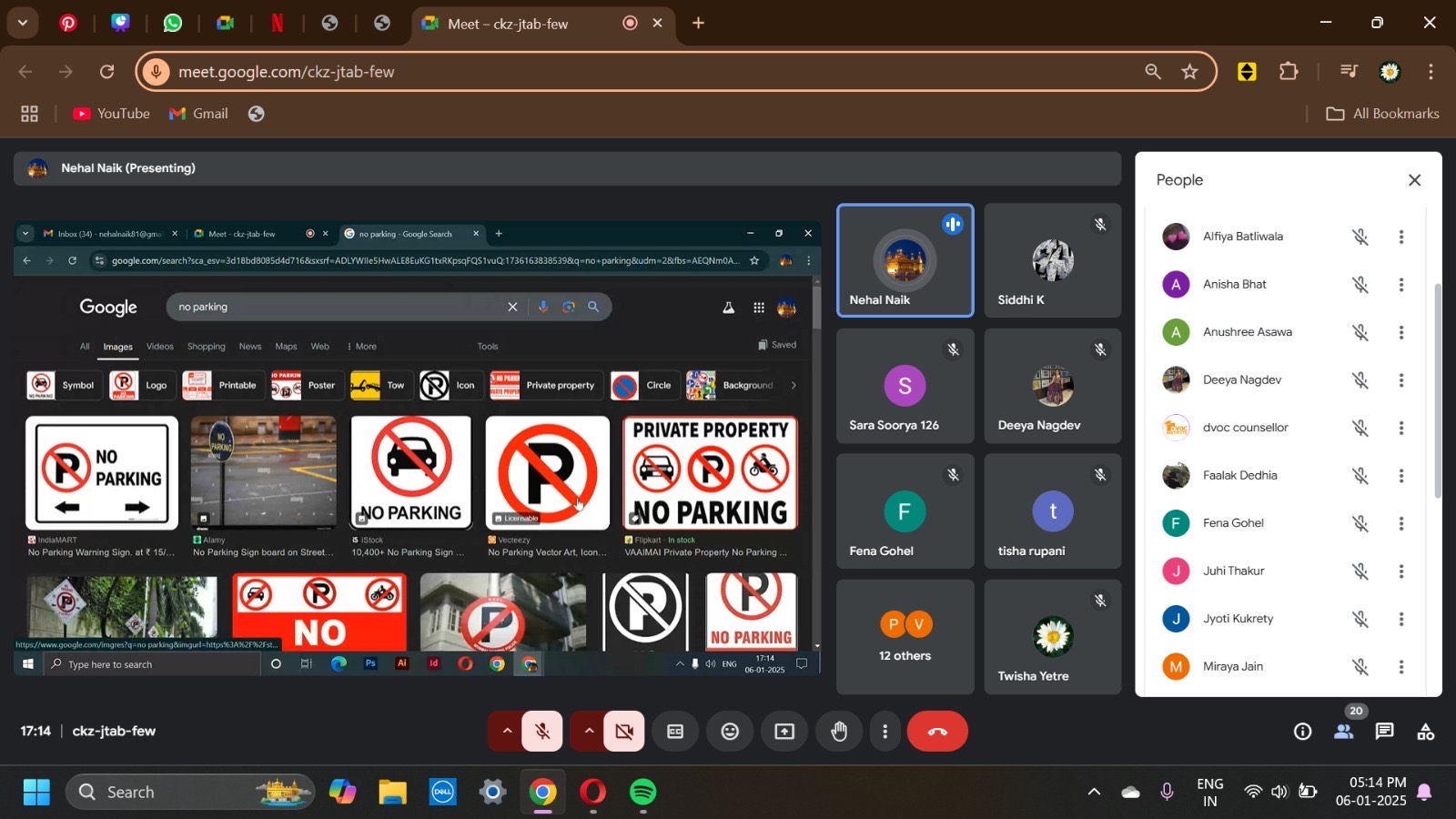Click the People panel scrollbar
The height and width of the screenshot is (819, 1456).
[1437, 391]
